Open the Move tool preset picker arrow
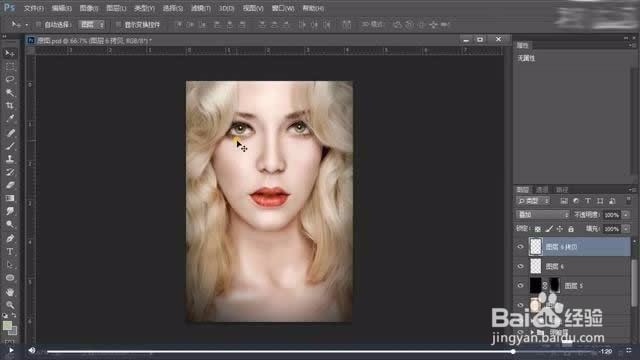The height and width of the screenshot is (360, 640). [27, 25]
